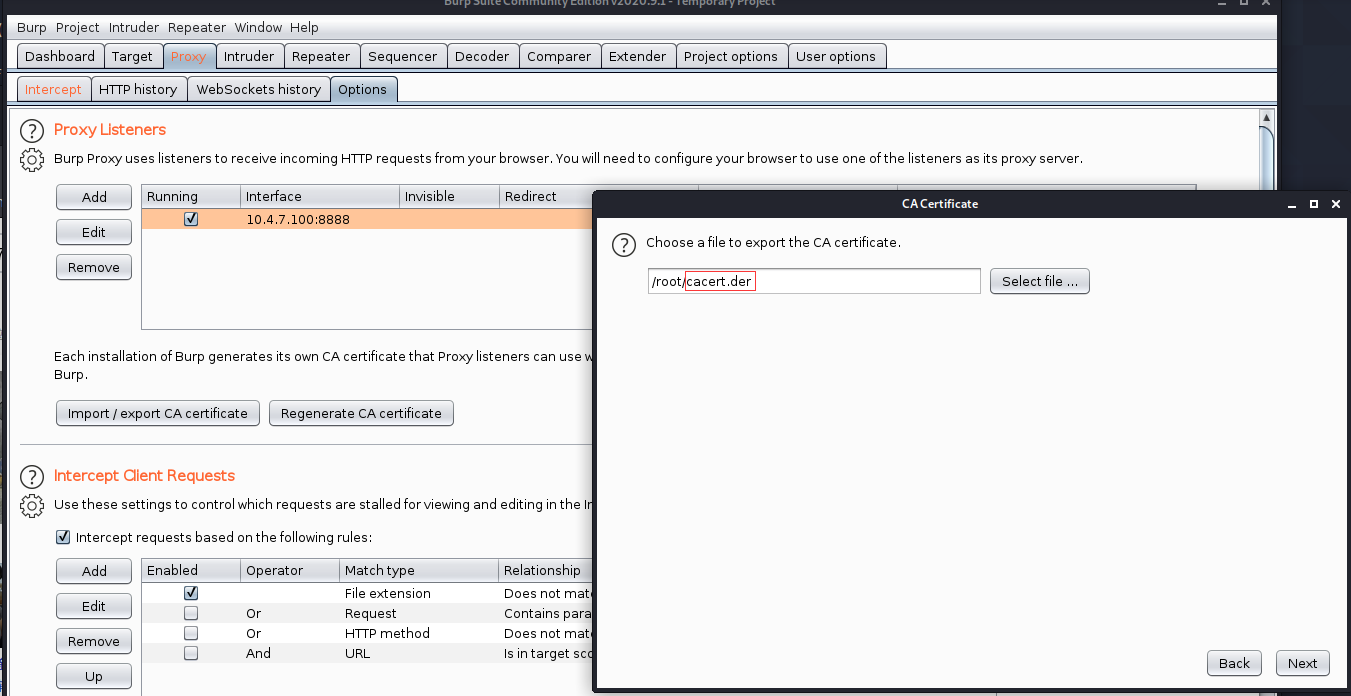Click the options panel vertical scrollbar
Image resolution: width=1351 pixels, height=696 pixels.
(x=1267, y=160)
